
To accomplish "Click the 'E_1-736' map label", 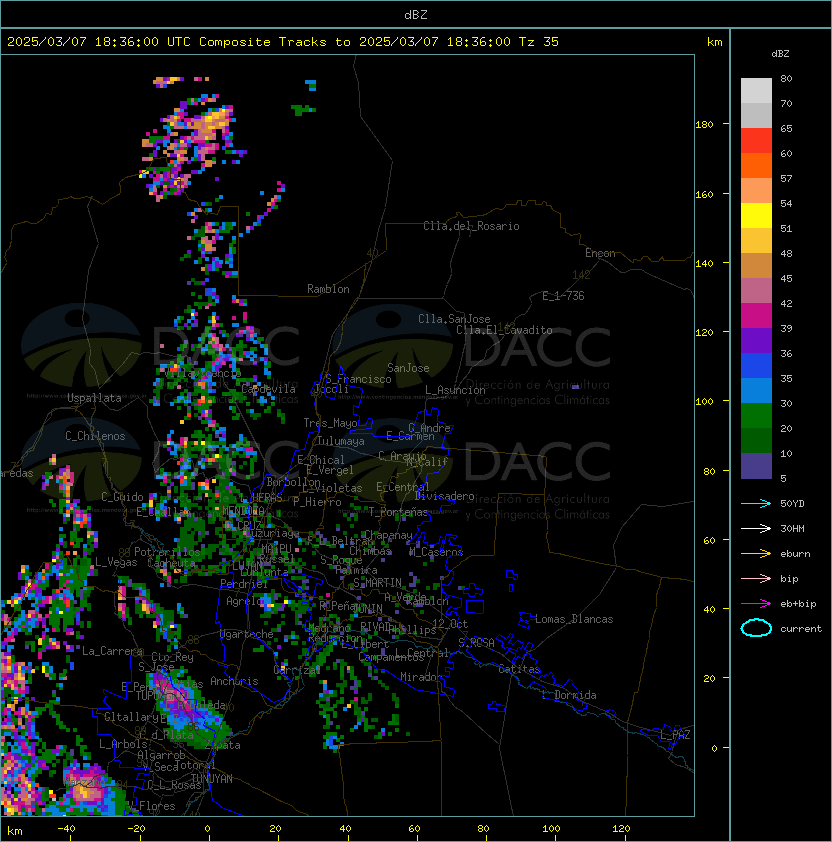I will pyautogui.click(x=563, y=296).
